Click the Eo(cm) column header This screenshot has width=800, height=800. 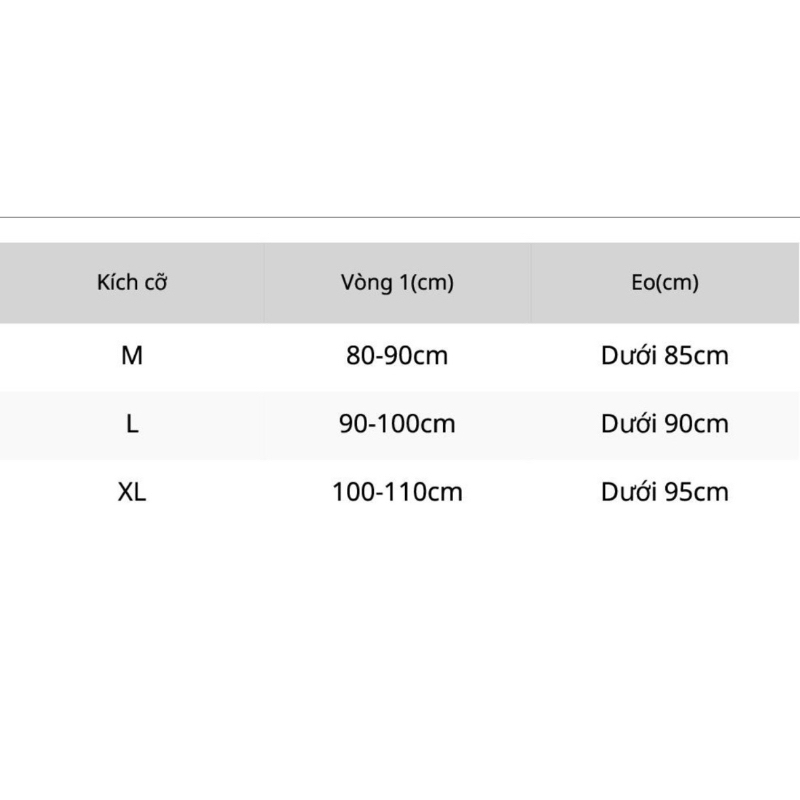[x=665, y=283]
